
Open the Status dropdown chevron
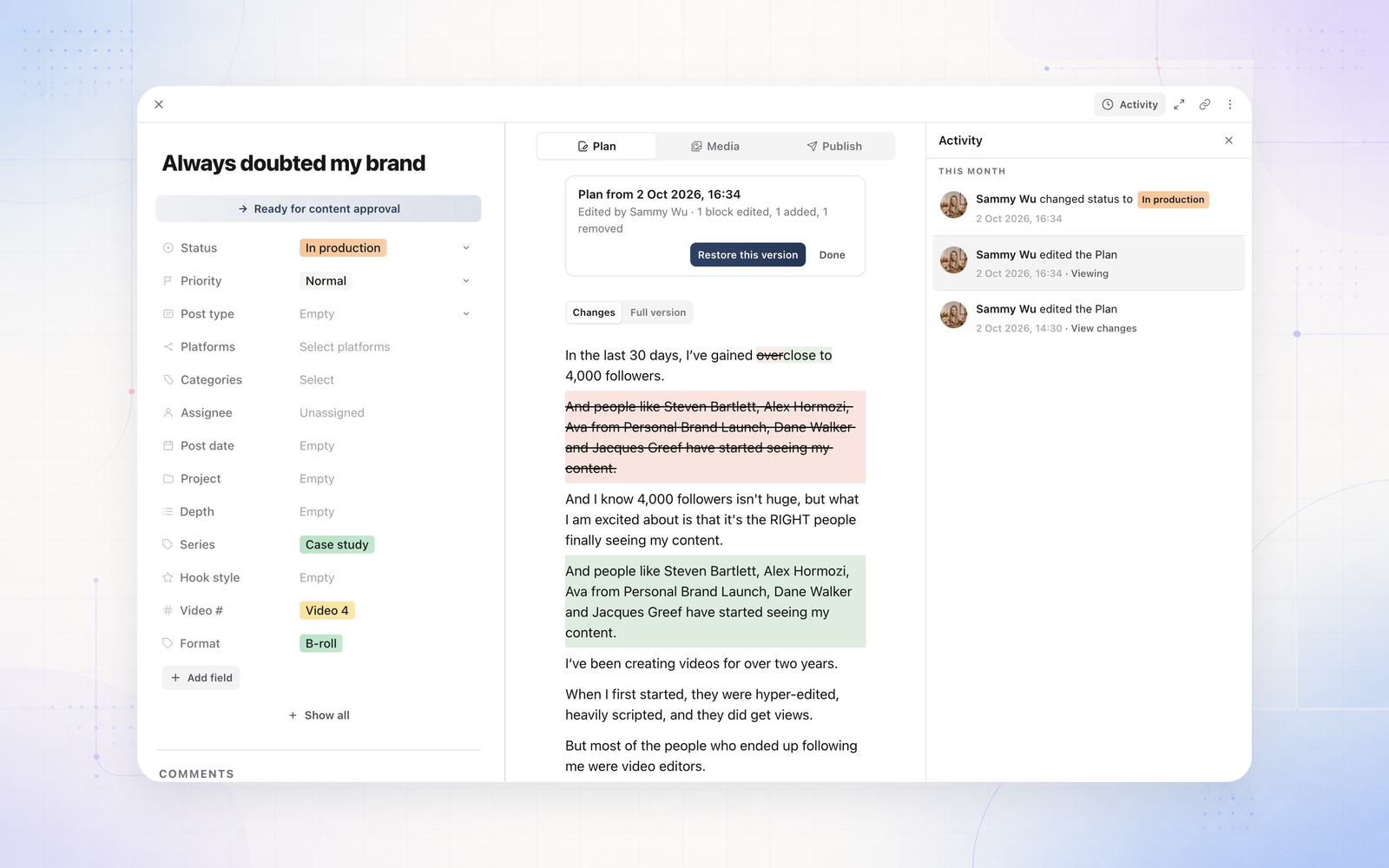[x=466, y=248]
